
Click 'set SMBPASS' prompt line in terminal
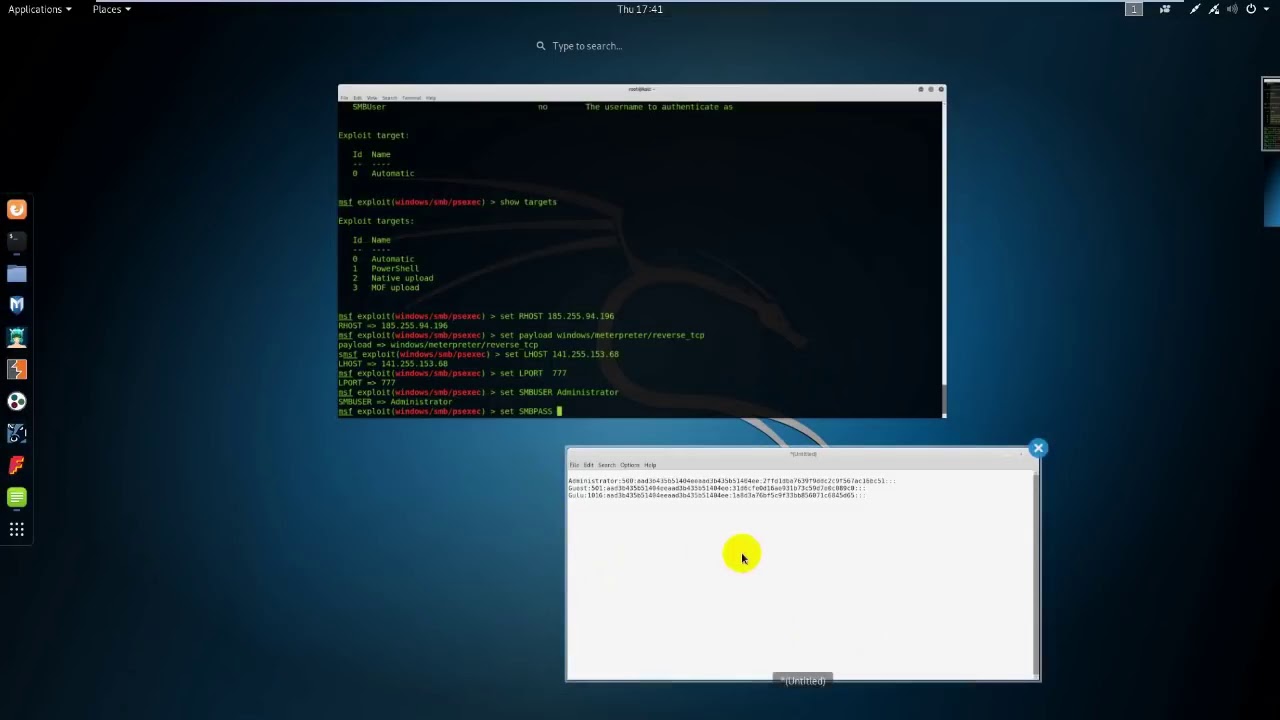pos(450,411)
